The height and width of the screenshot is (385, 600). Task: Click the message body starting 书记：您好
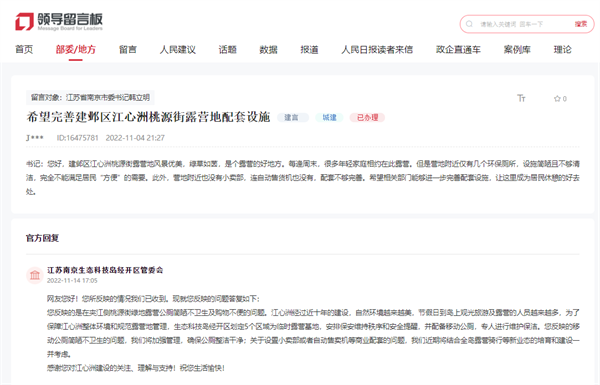click(303, 178)
